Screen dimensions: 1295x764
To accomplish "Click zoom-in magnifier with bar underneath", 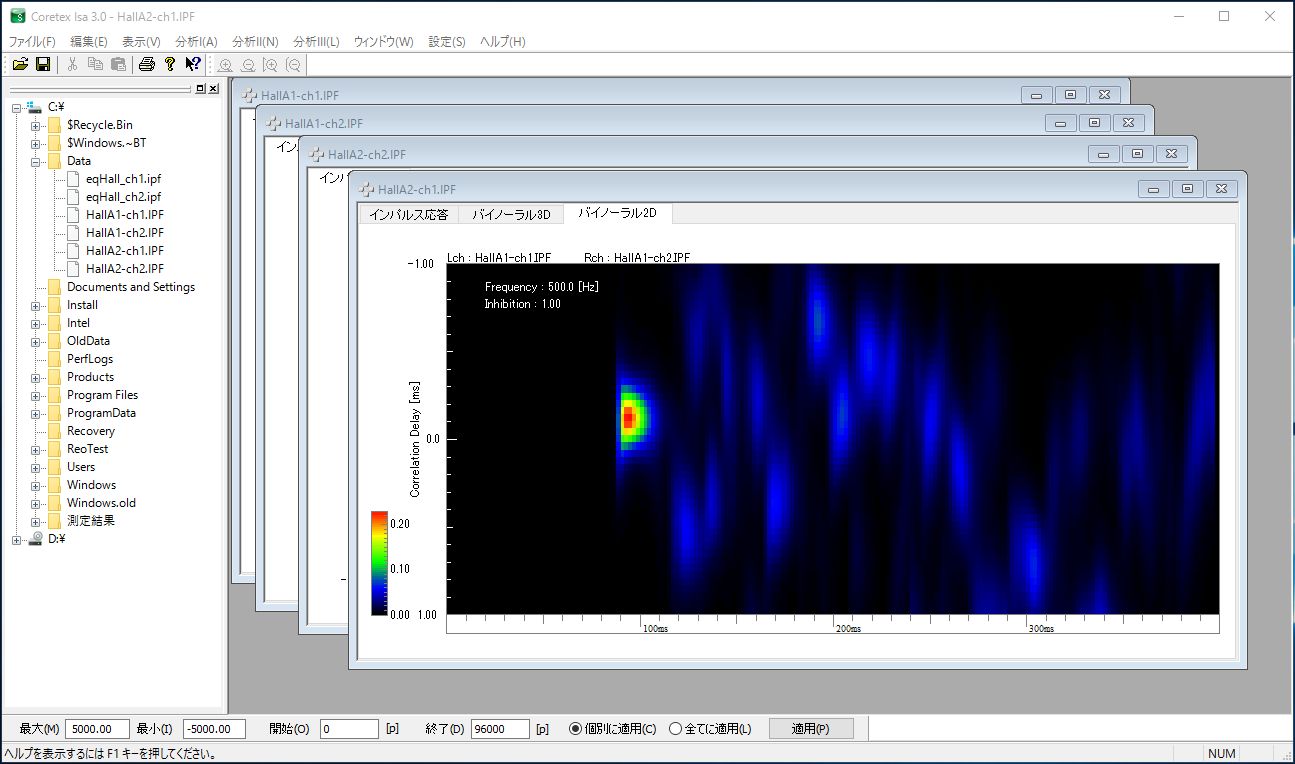I will 225,65.
